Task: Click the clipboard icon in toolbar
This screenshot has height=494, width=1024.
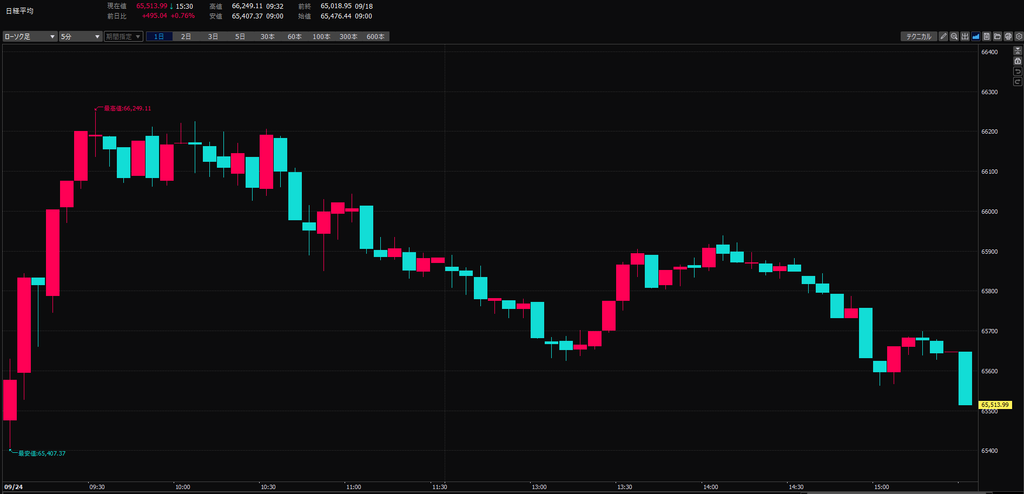Action: pos(987,37)
